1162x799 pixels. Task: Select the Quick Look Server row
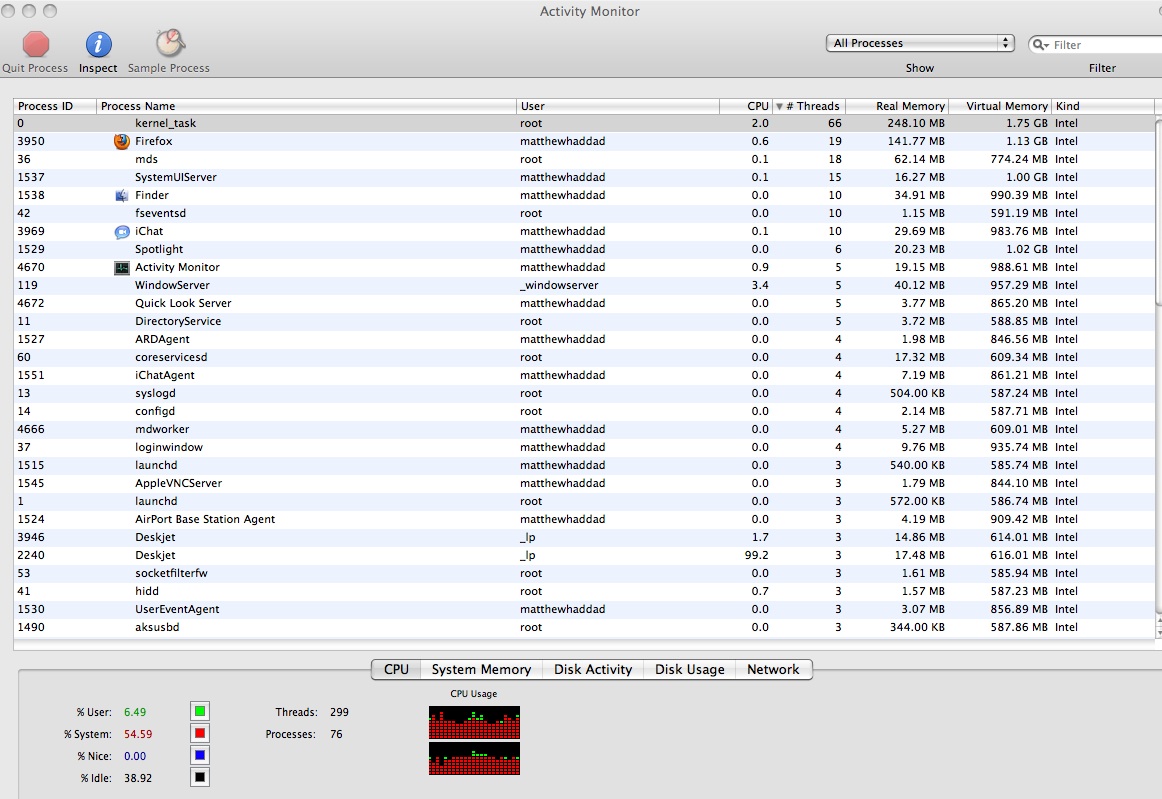pos(584,304)
